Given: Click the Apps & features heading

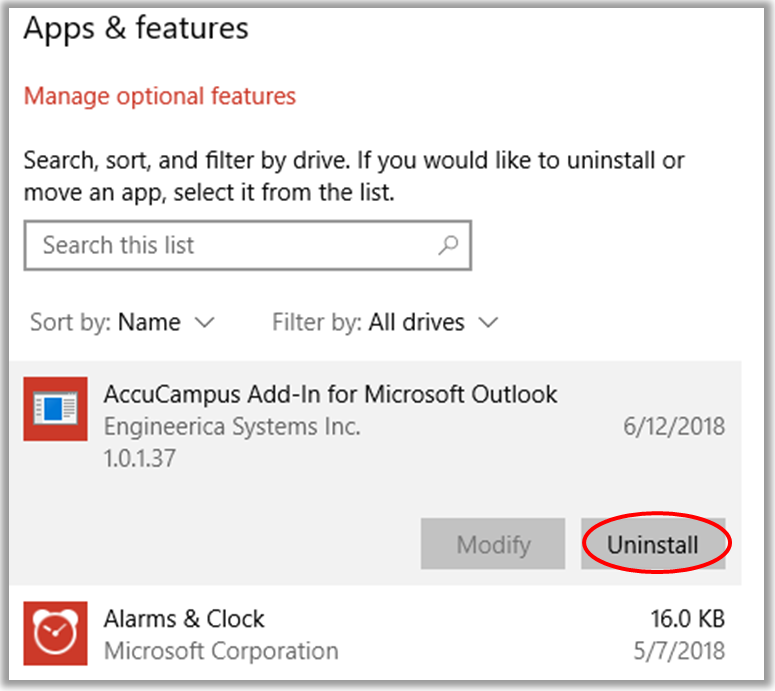Looking at the screenshot, I should click(x=136, y=28).
